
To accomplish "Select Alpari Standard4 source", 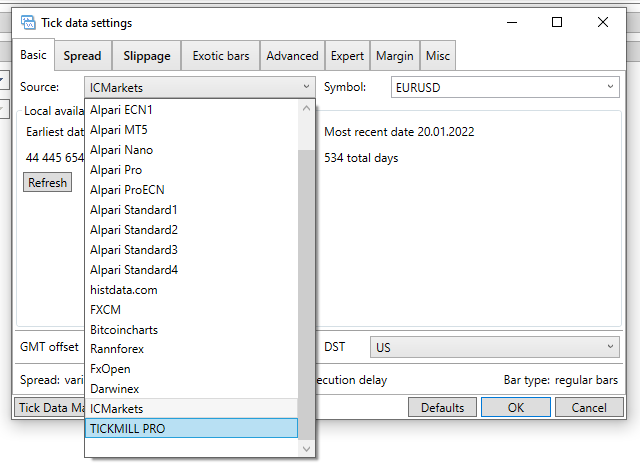I will click(x=191, y=270).
